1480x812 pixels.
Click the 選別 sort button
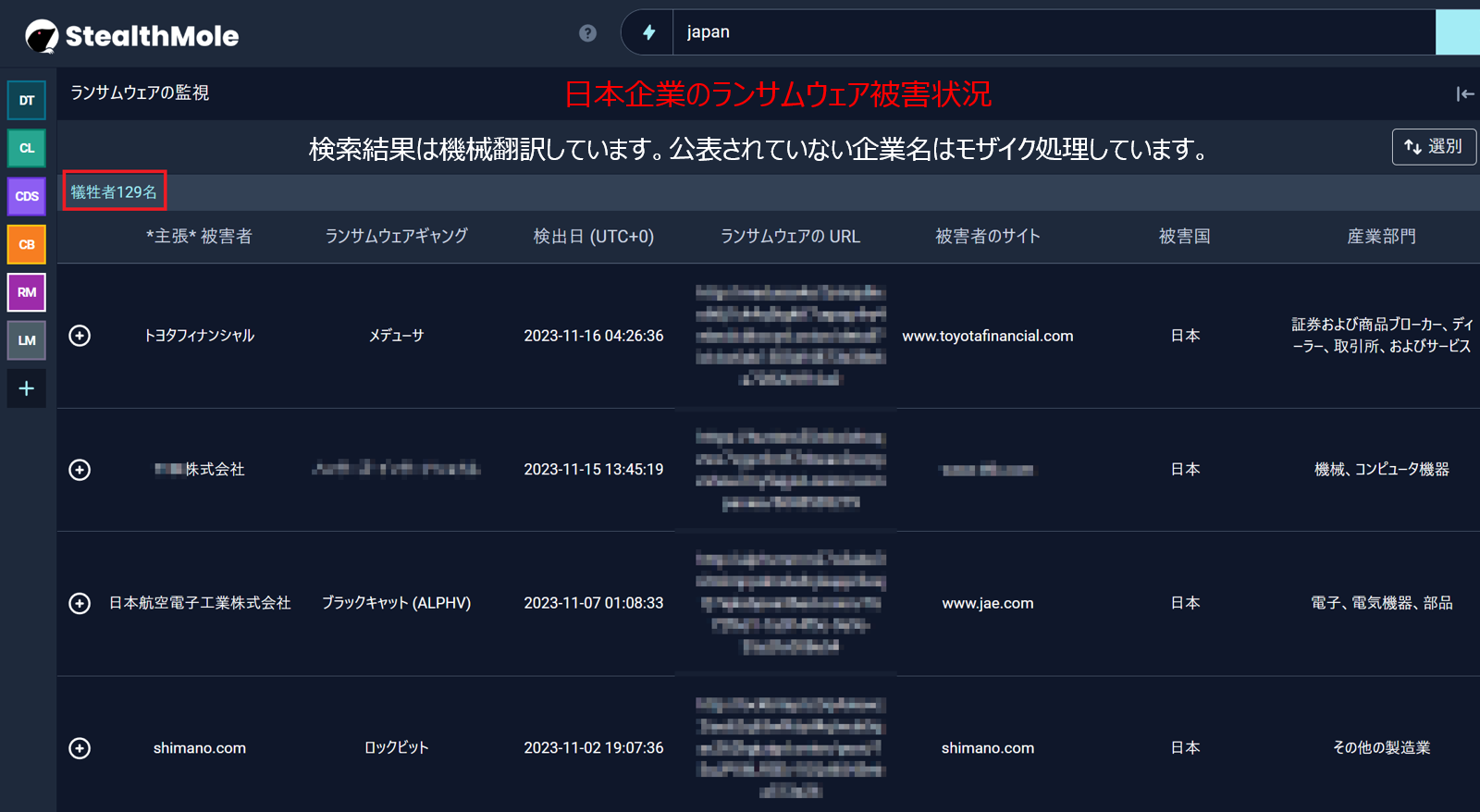click(1433, 147)
